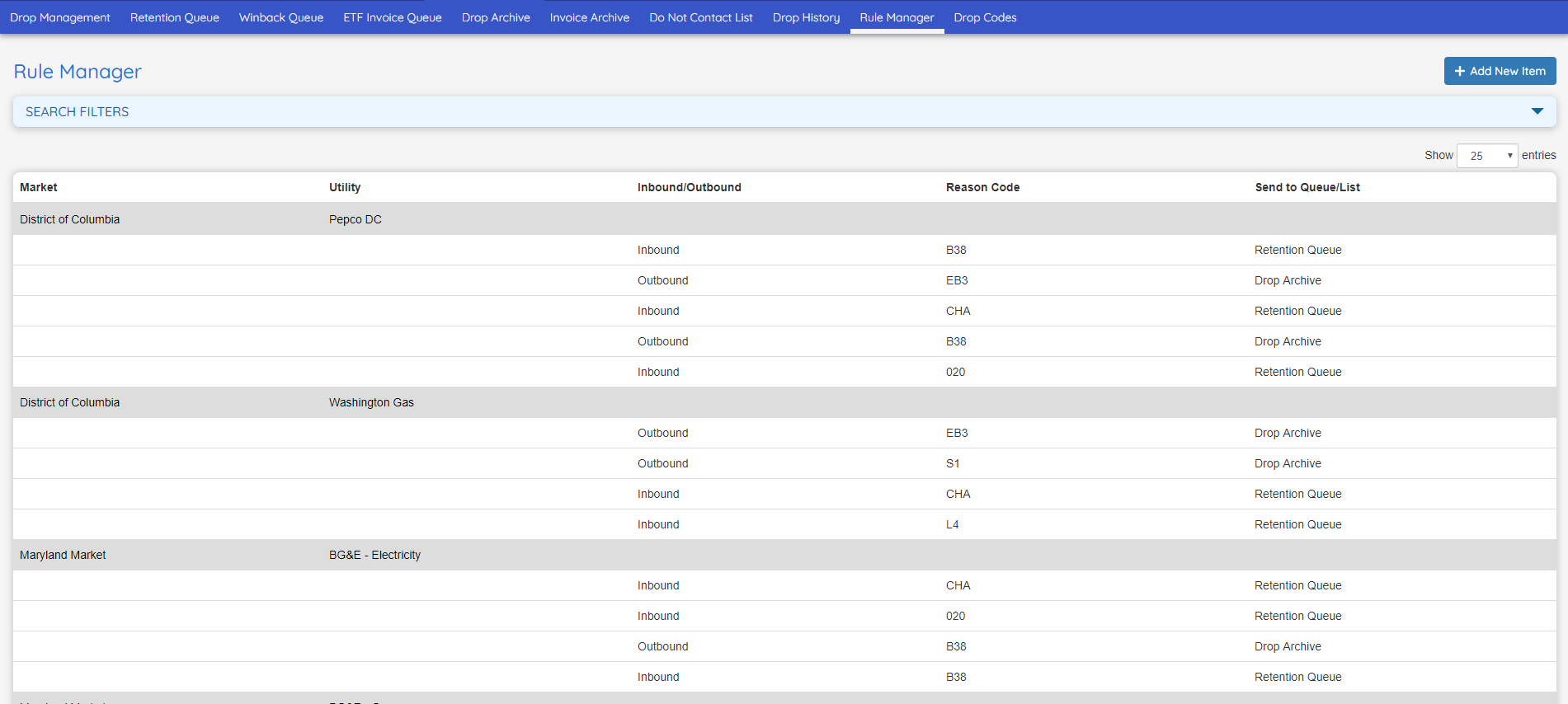Viewport: 1568px width, 704px height.
Task: Sort by Send to Queue/List header
Action: (1307, 187)
